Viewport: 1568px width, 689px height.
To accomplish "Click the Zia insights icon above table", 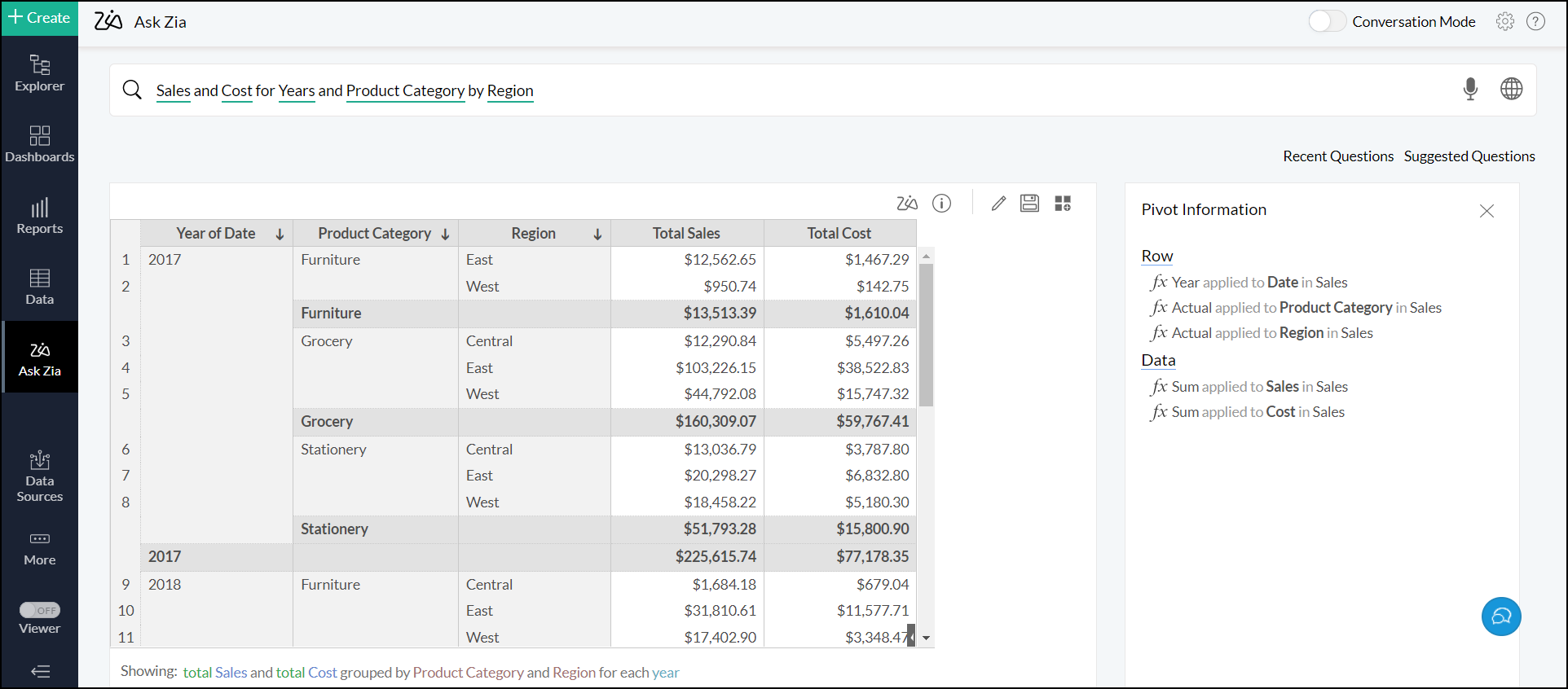I will pyautogui.click(x=906, y=204).
